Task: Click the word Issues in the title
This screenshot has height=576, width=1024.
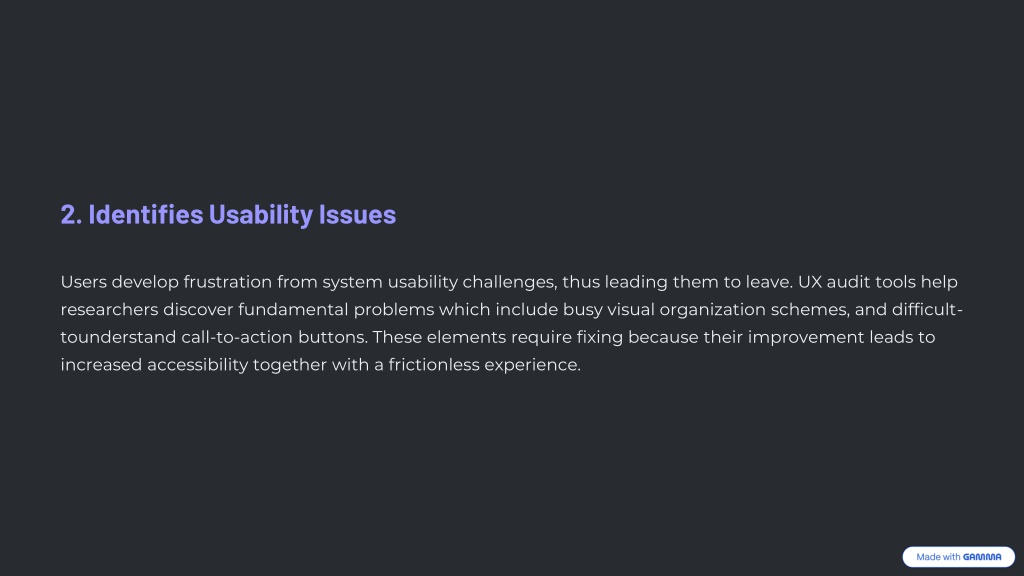Action: coord(357,214)
